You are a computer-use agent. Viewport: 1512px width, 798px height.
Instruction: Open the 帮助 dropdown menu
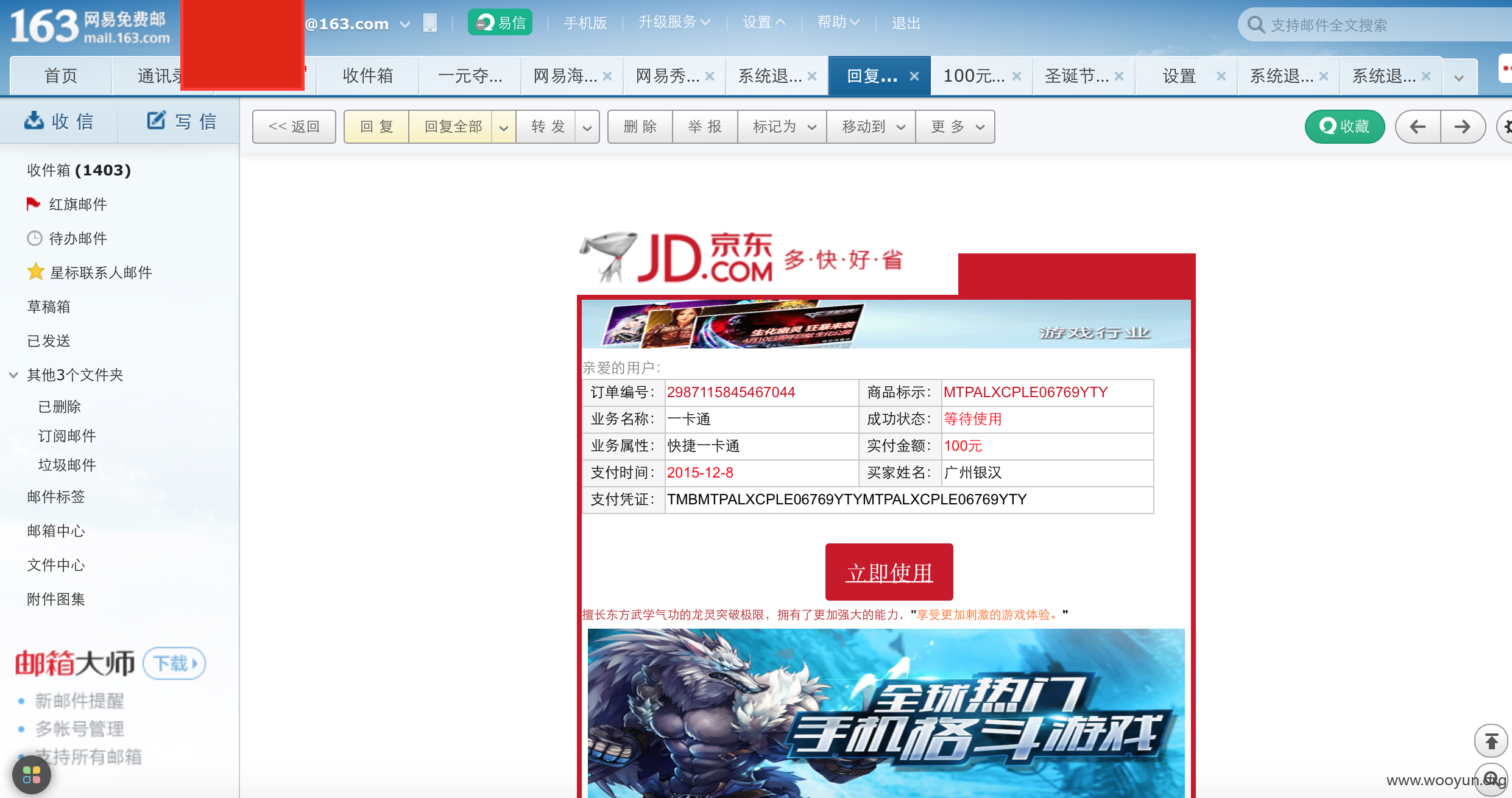click(x=838, y=23)
